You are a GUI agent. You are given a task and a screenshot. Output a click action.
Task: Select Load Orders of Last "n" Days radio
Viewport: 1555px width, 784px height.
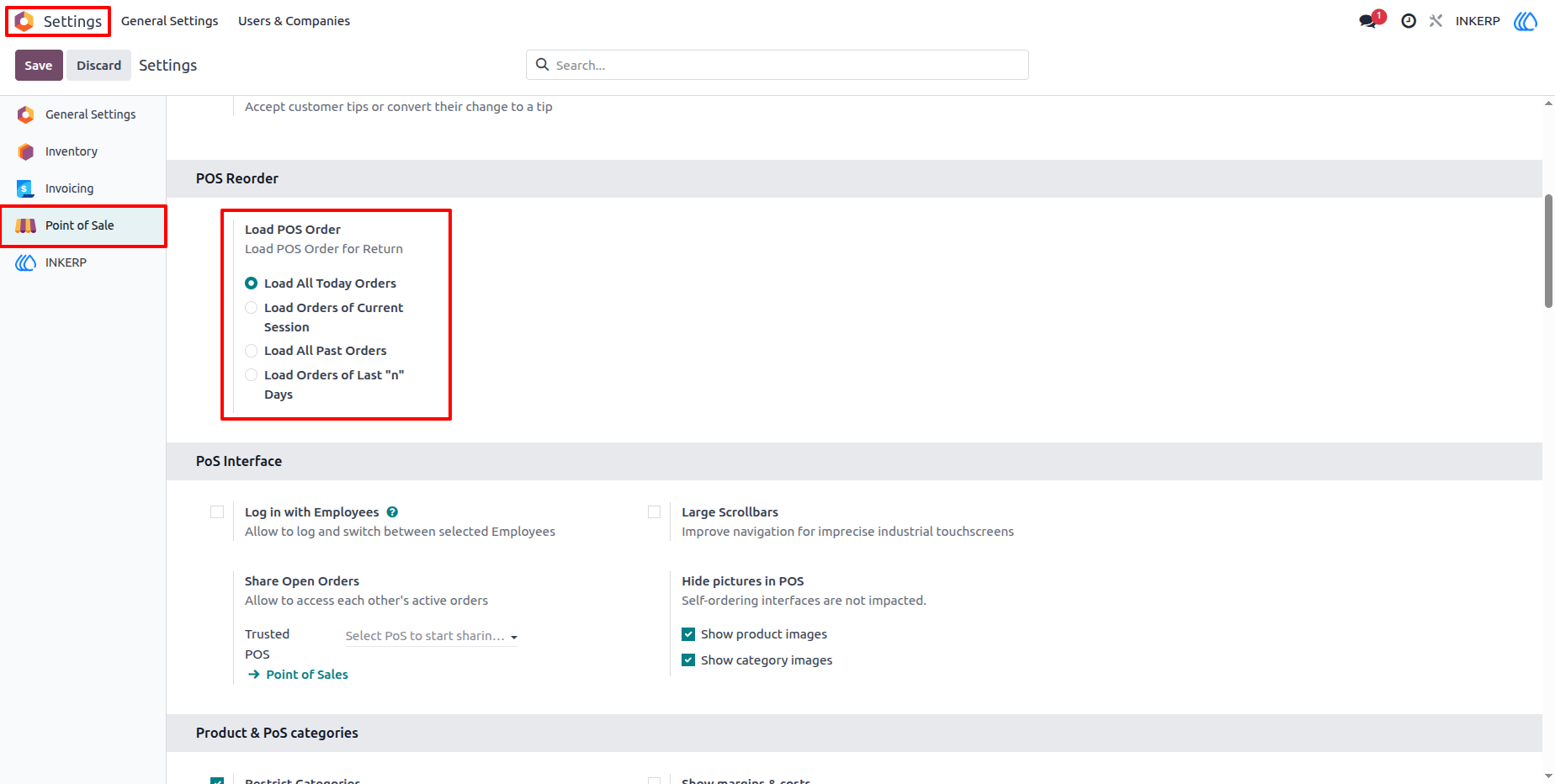point(251,375)
